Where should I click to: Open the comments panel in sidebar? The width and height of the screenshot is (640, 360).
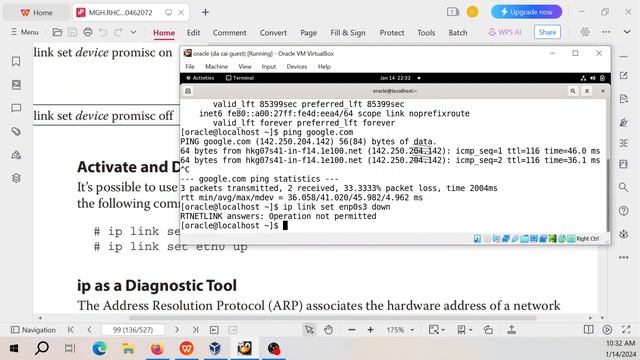point(16,108)
